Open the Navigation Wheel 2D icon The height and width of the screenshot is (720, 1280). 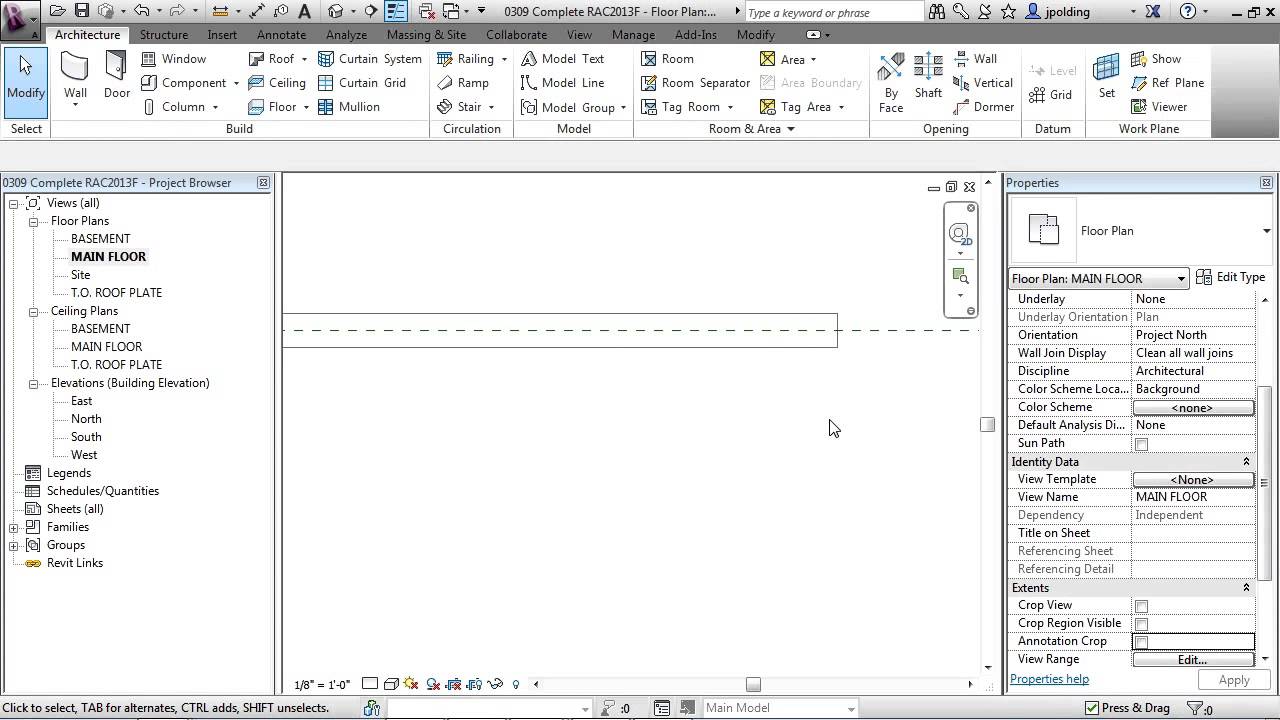[959, 235]
